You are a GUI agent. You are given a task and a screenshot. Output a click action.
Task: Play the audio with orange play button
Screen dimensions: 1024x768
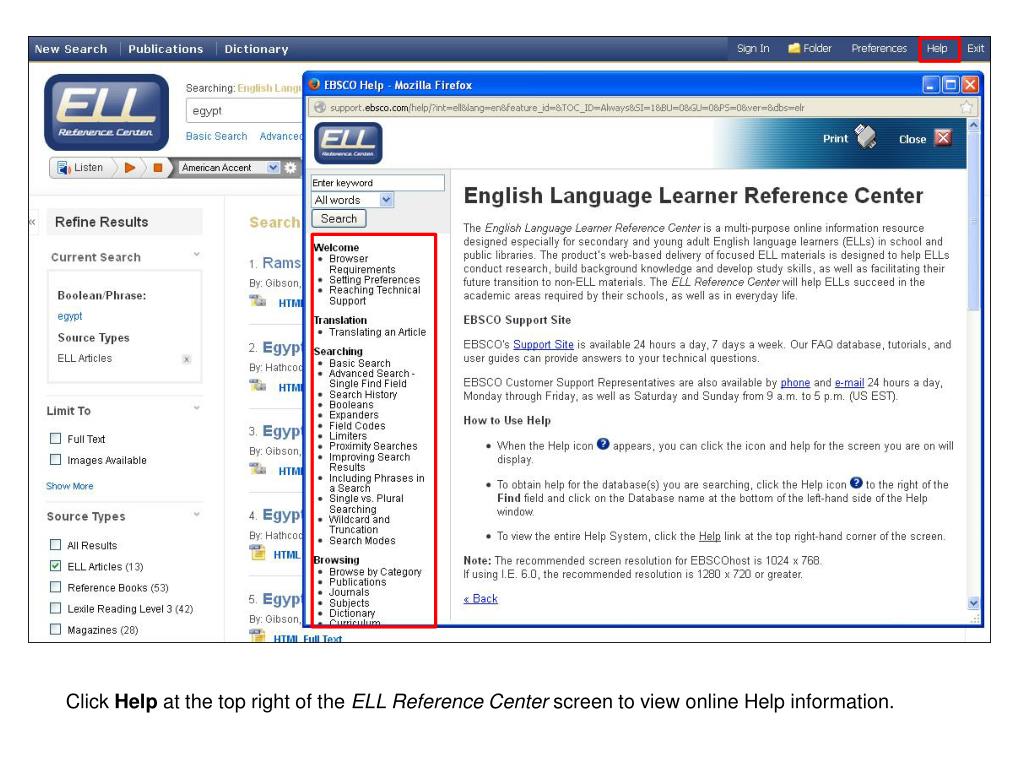point(130,168)
